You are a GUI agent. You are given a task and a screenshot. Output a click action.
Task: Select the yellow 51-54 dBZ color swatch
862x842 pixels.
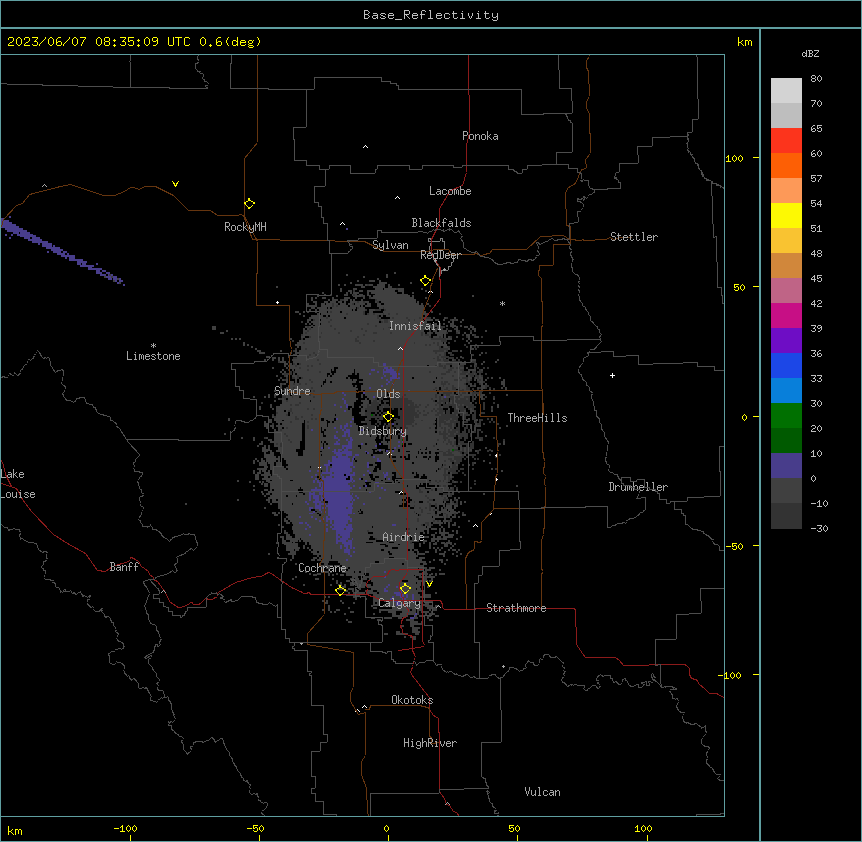(786, 215)
